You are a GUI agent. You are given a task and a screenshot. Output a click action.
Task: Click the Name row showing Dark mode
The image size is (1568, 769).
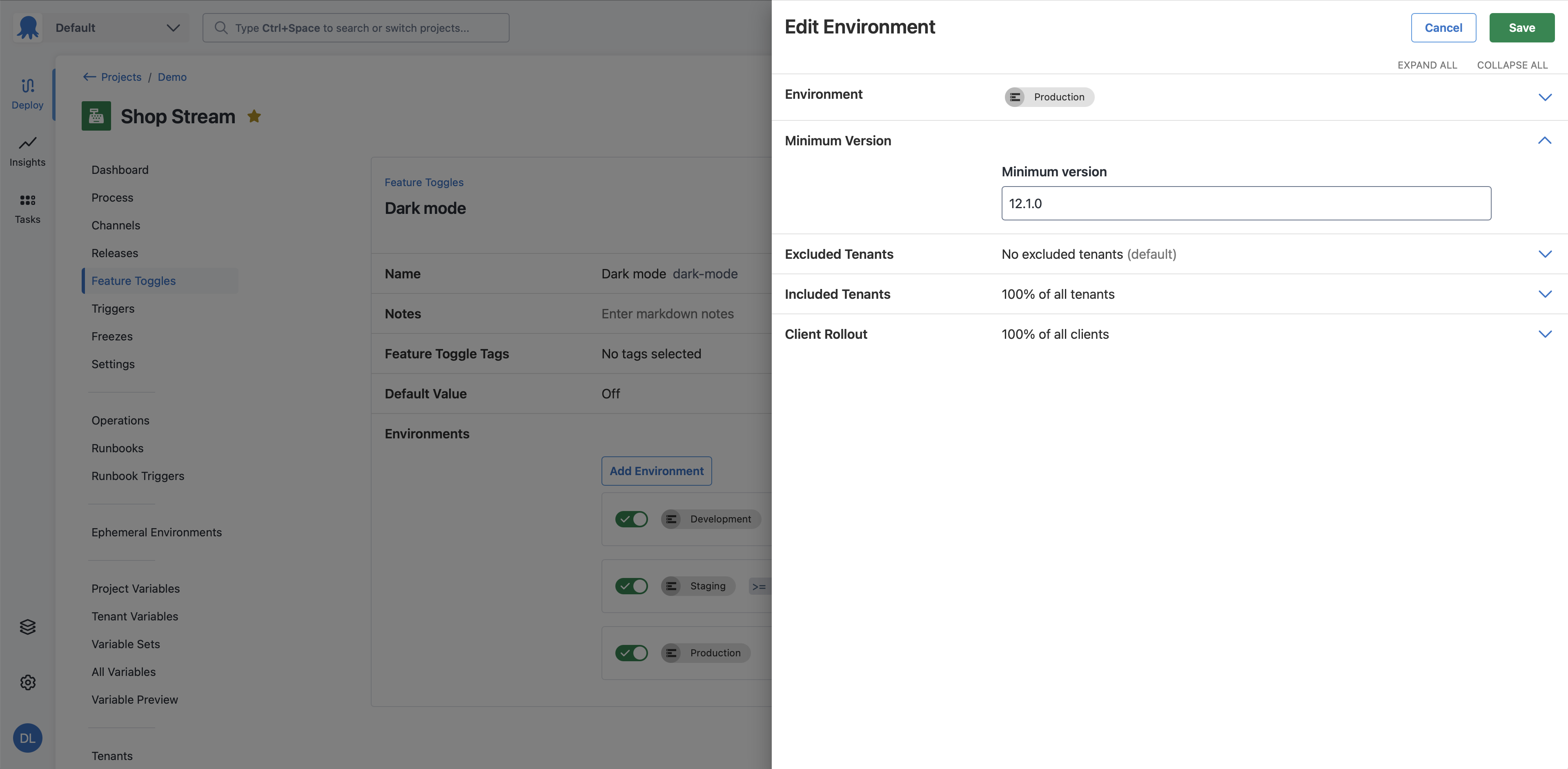(571, 274)
